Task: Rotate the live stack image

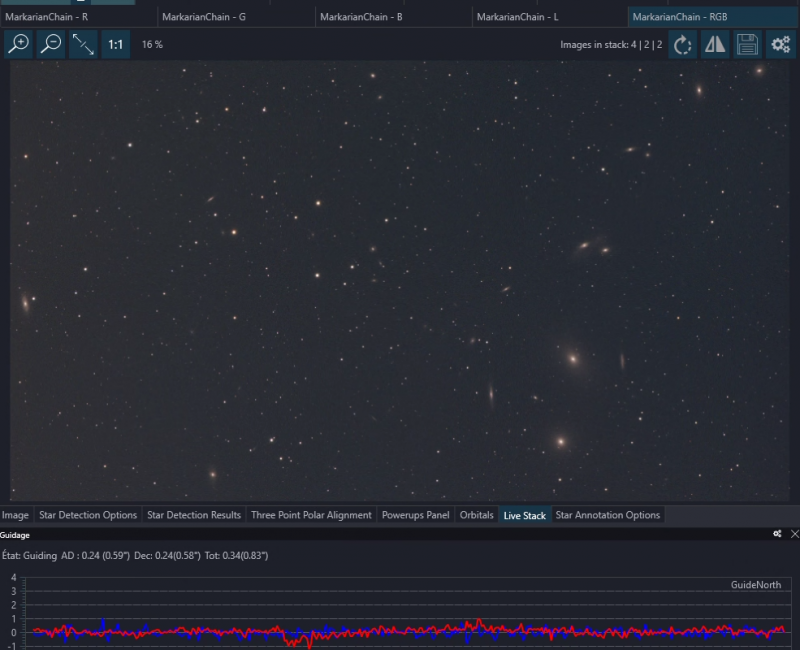Action: [x=683, y=45]
